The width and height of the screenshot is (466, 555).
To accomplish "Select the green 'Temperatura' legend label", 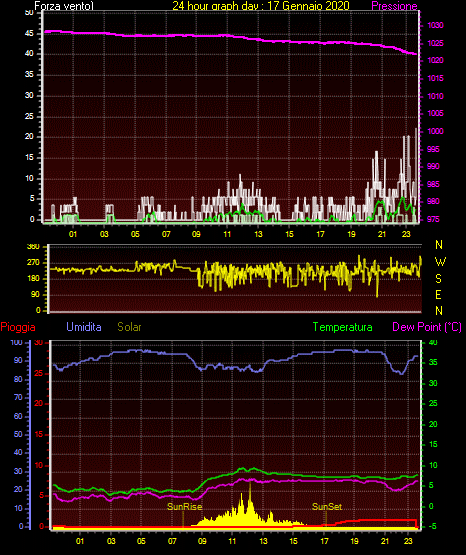I will click(x=343, y=327).
